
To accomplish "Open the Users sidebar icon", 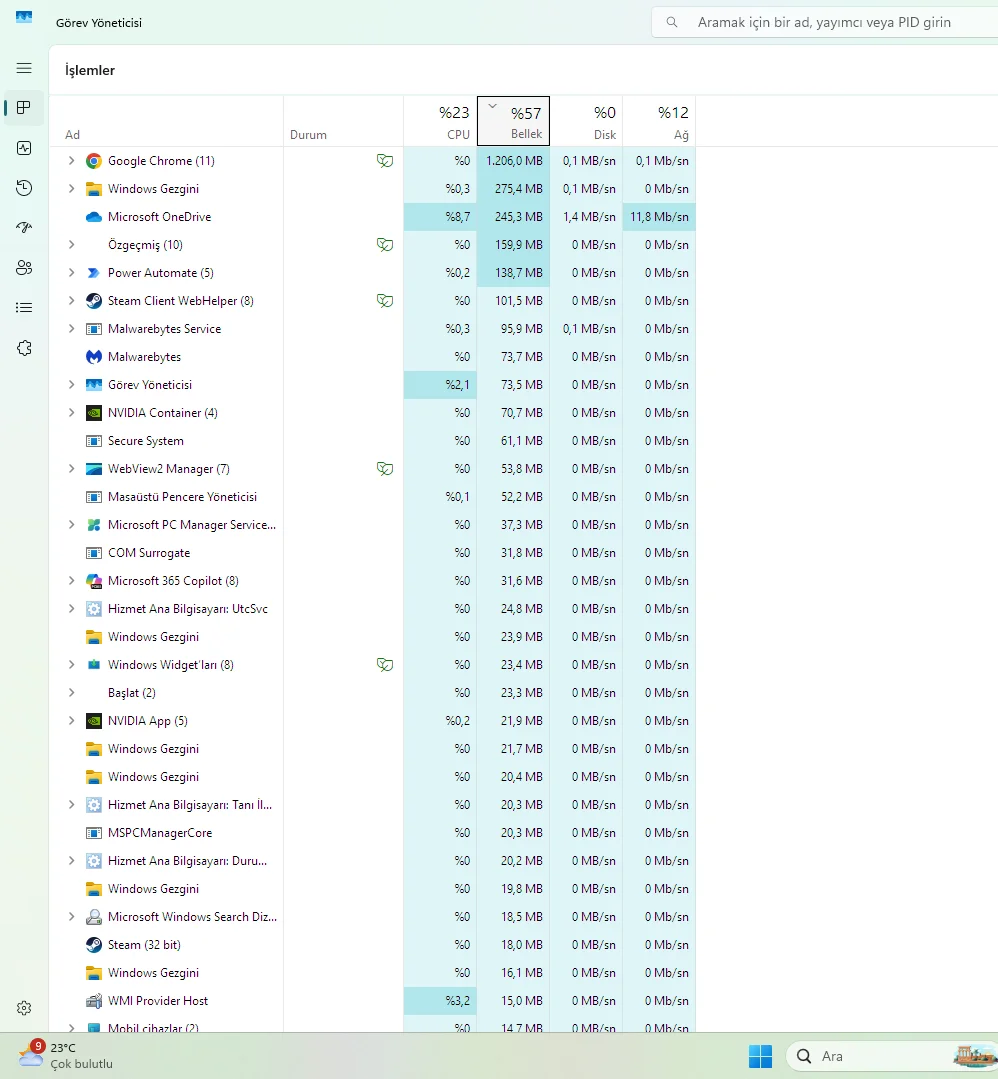I will (x=24, y=268).
